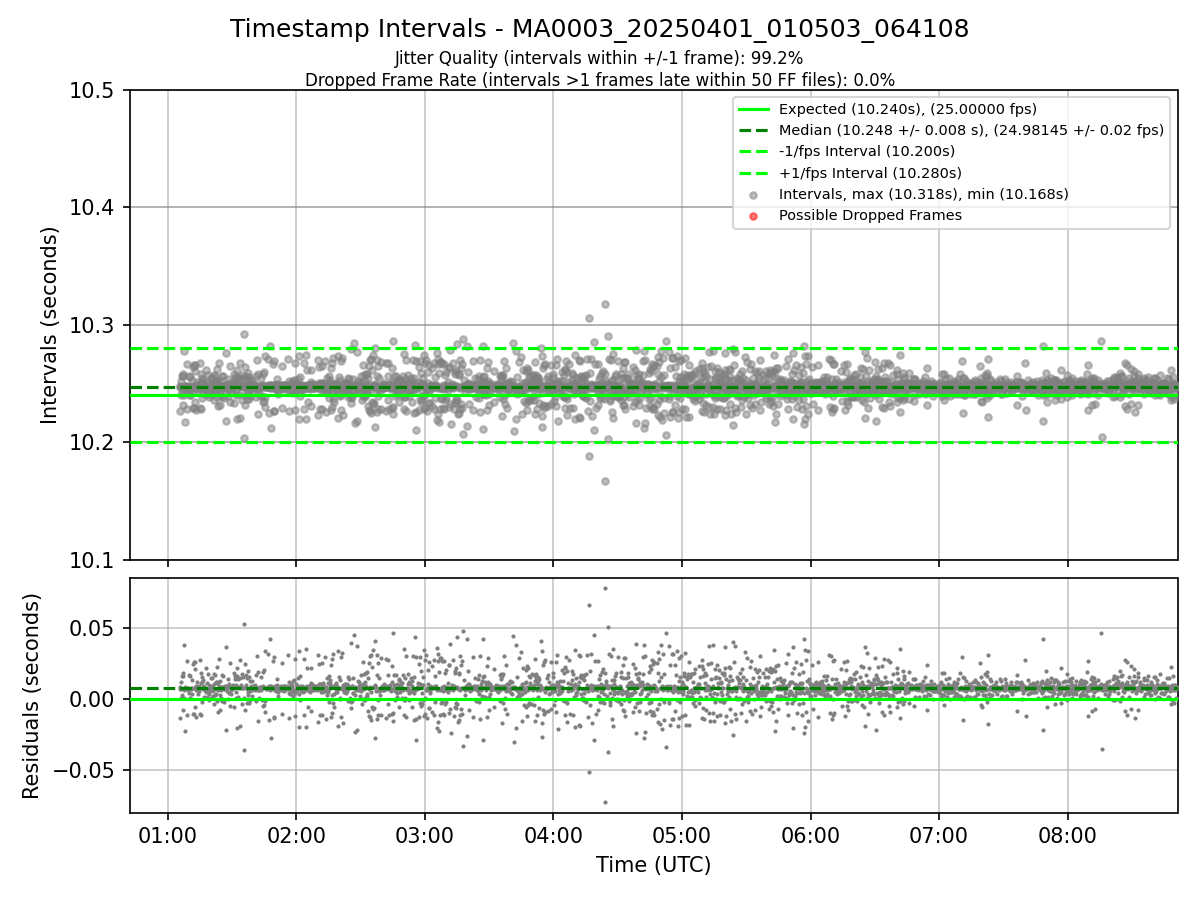This screenshot has width=1200, height=900.
Task: Click the lowest residual outlier point near −0.07
Action: (605, 802)
